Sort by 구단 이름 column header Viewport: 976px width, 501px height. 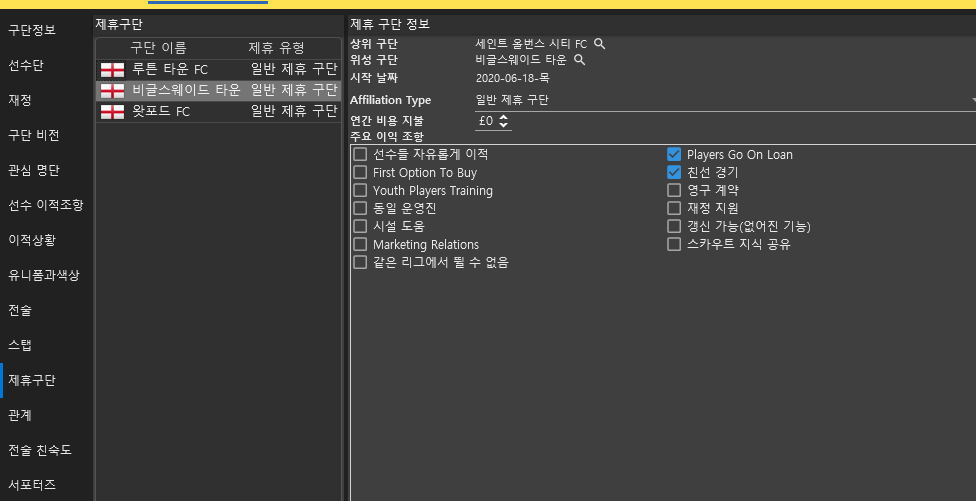158,48
